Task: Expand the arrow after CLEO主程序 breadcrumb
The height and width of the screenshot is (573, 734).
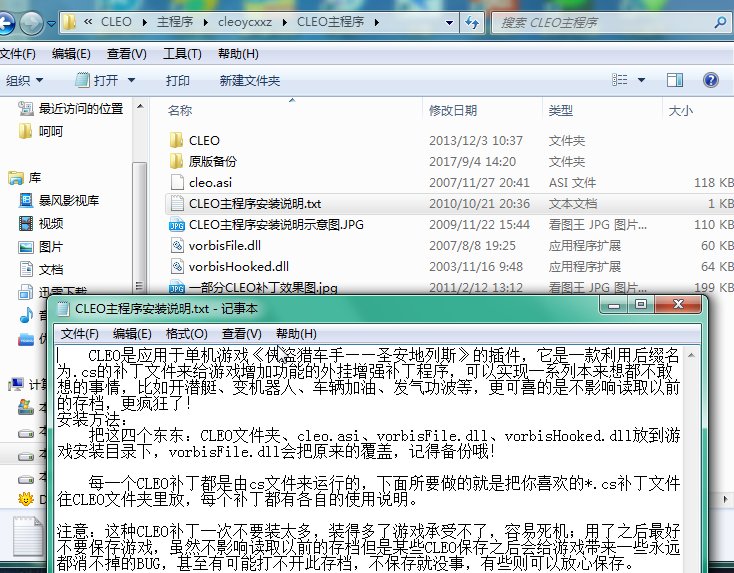Action: point(377,22)
